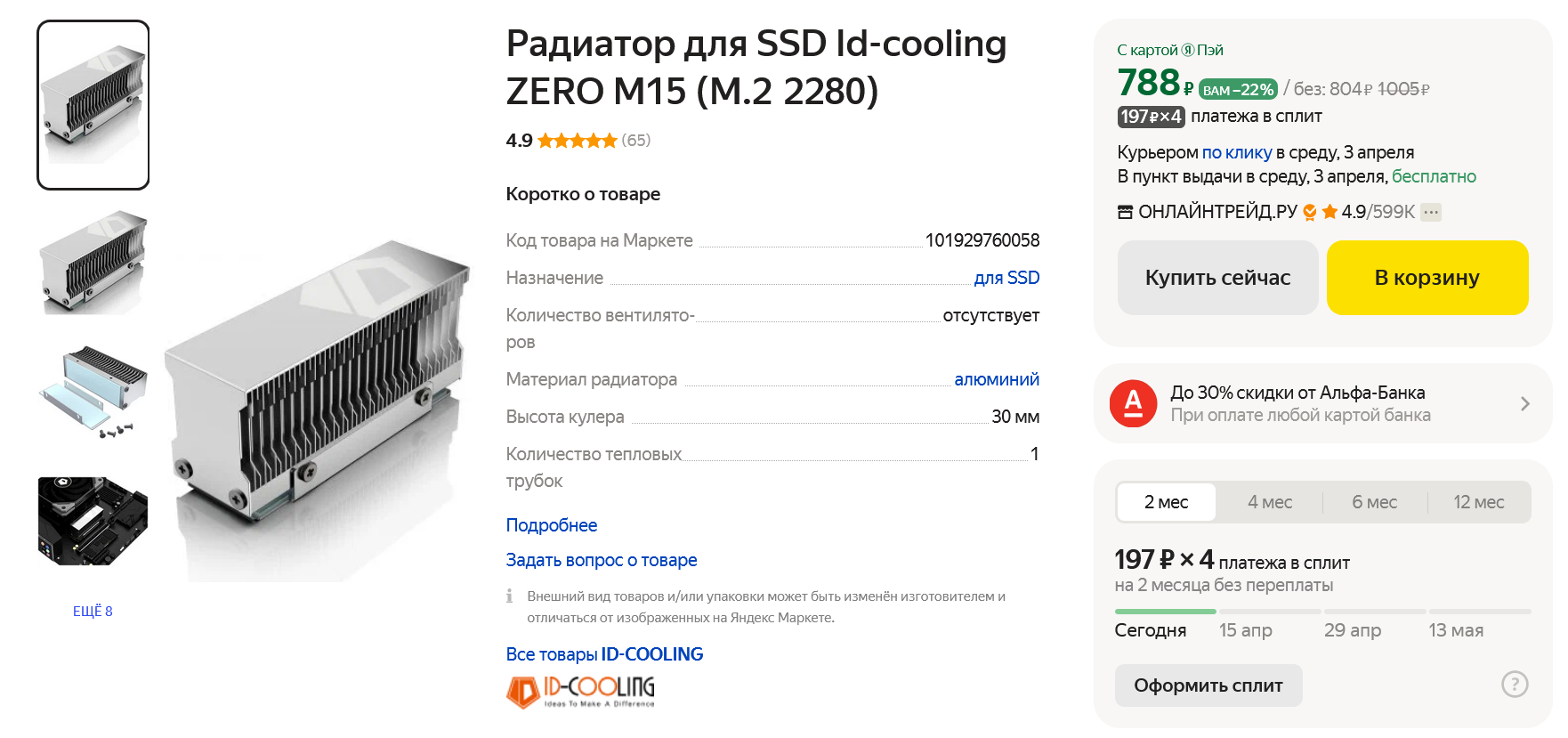Show more photos with ЕЩЁ 8

click(93, 611)
